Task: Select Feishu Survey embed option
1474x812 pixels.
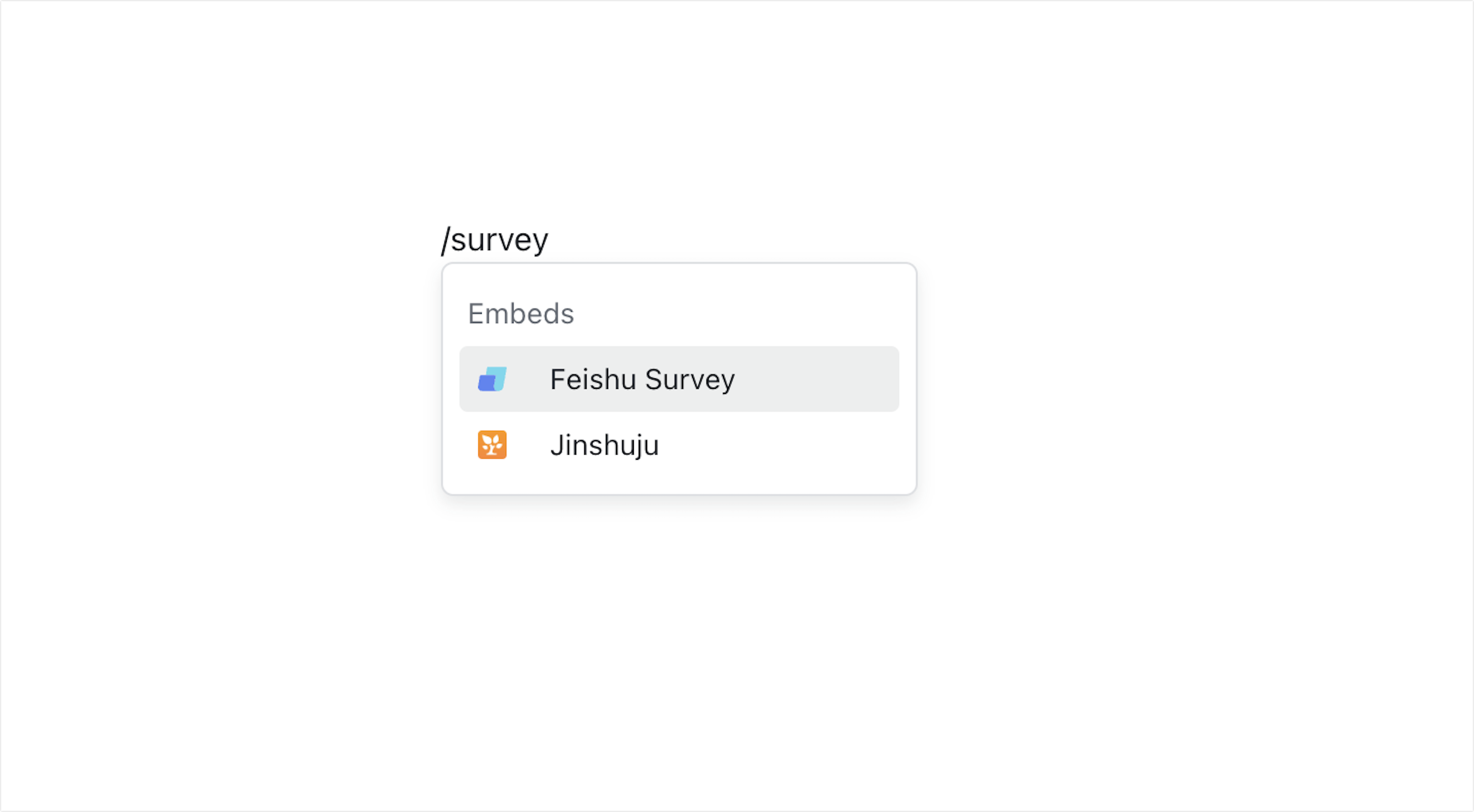Action: click(679, 379)
